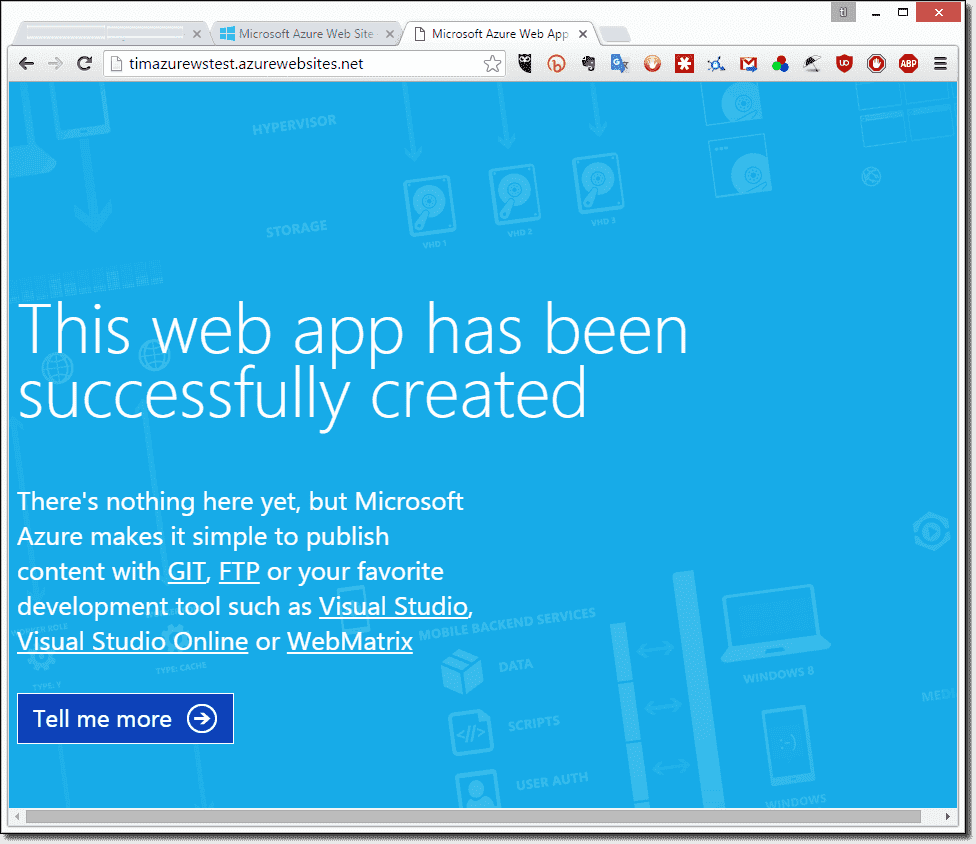976x844 pixels.
Task: Open the AdBlock stop-hand extension icon
Action: pyautogui.click(x=876, y=63)
